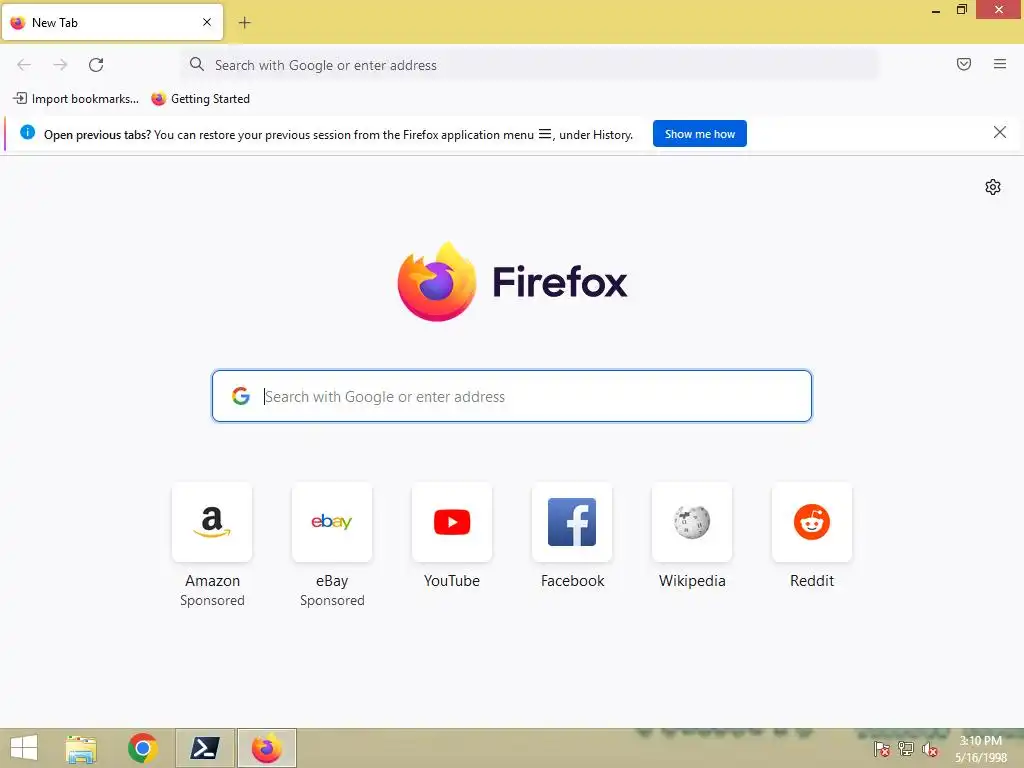Reload the page with the refresh icon

point(96,65)
